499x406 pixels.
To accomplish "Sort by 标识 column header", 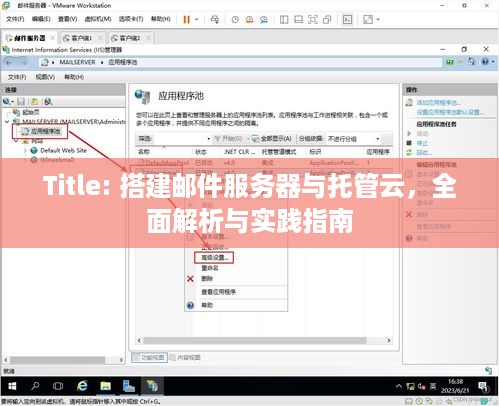I will point(315,152).
